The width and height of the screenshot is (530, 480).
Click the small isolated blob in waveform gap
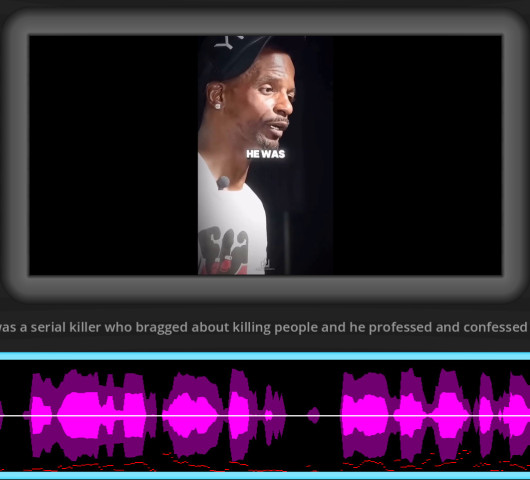[x=314, y=415]
